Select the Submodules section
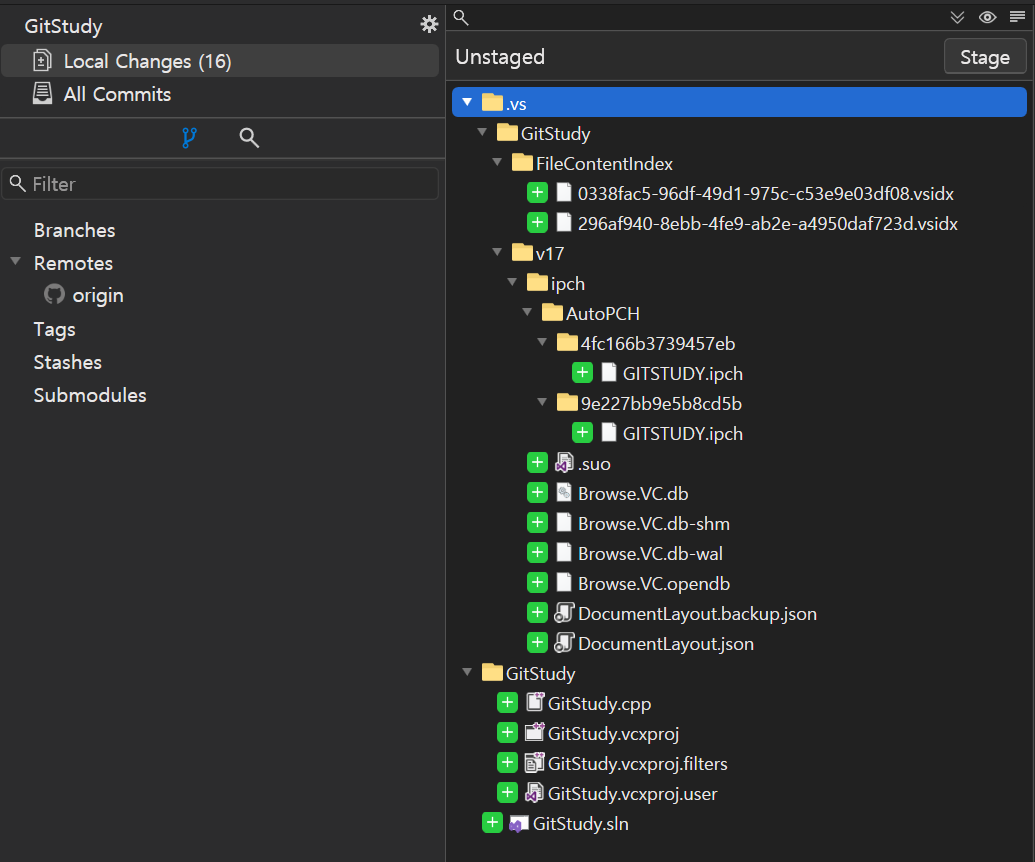Image resolution: width=1035 pixels, height=862 pixels. [x=90, y=395]
